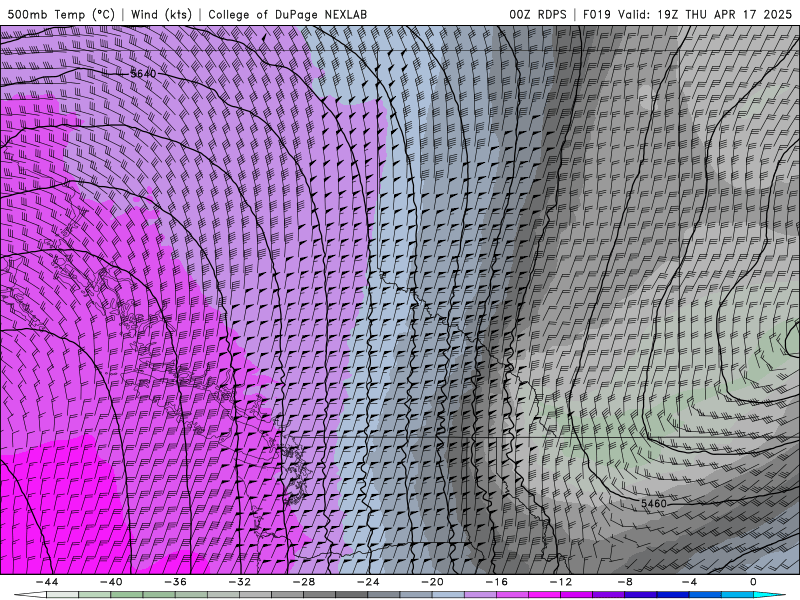The image size is (800, 600).
Task: Click the '-20' color scale label
Action: coord(432,582)
